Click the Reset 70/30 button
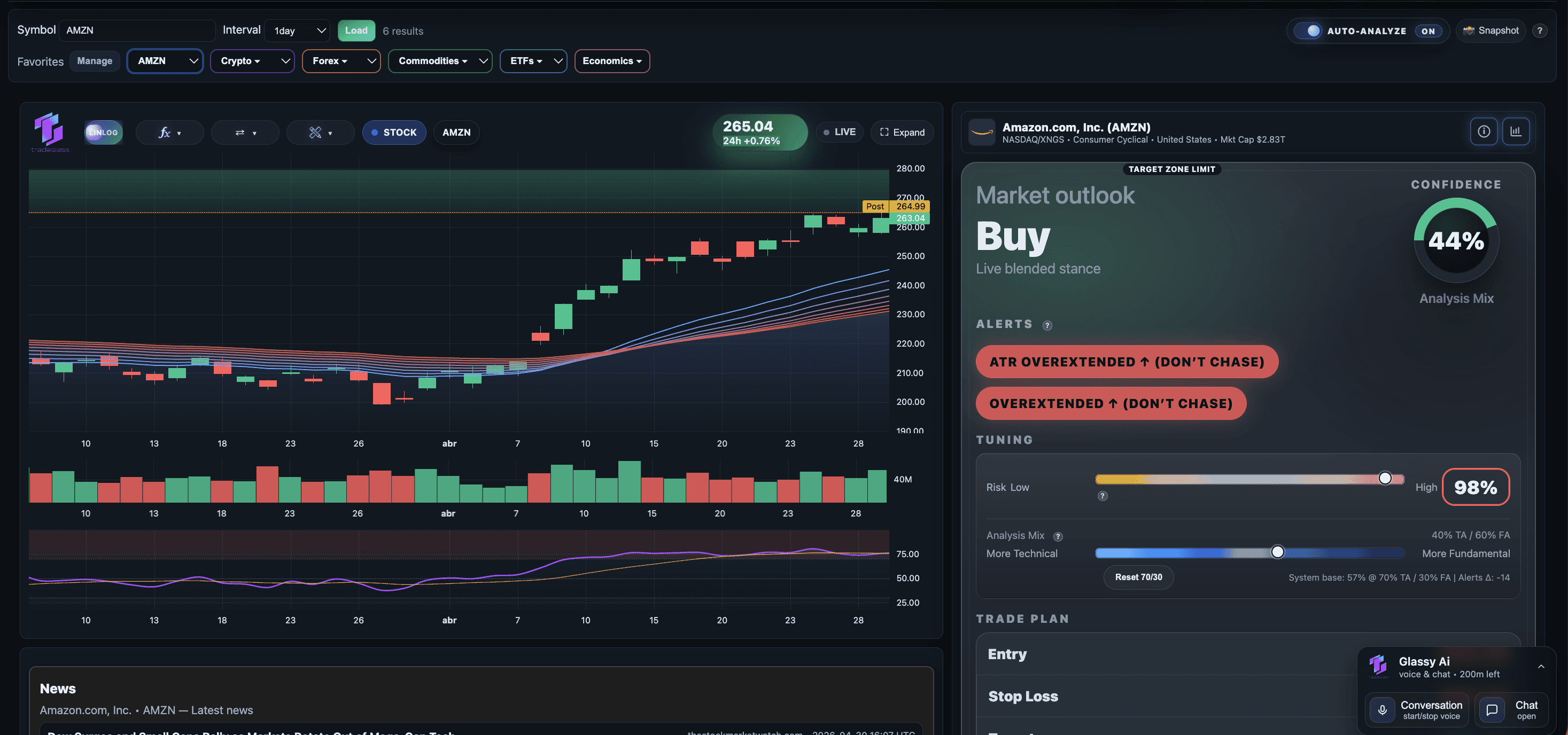The height and width of the screenshot is (735, 1568). pyautogui.click(x=1138, y=577)
